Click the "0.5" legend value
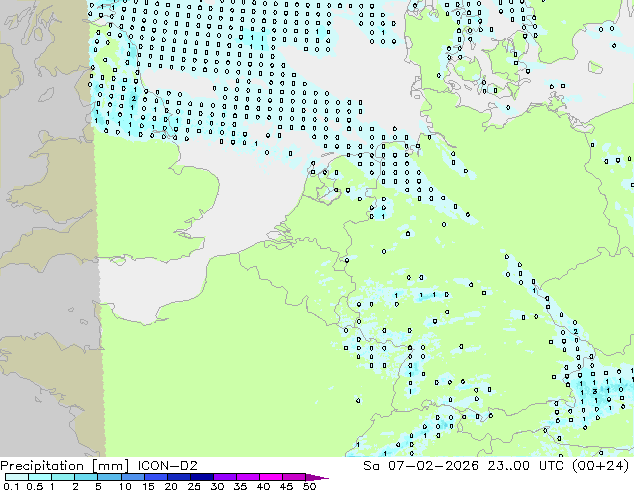Image resolution: width=634 pixels, height=490 pixels. coord(35,486)
